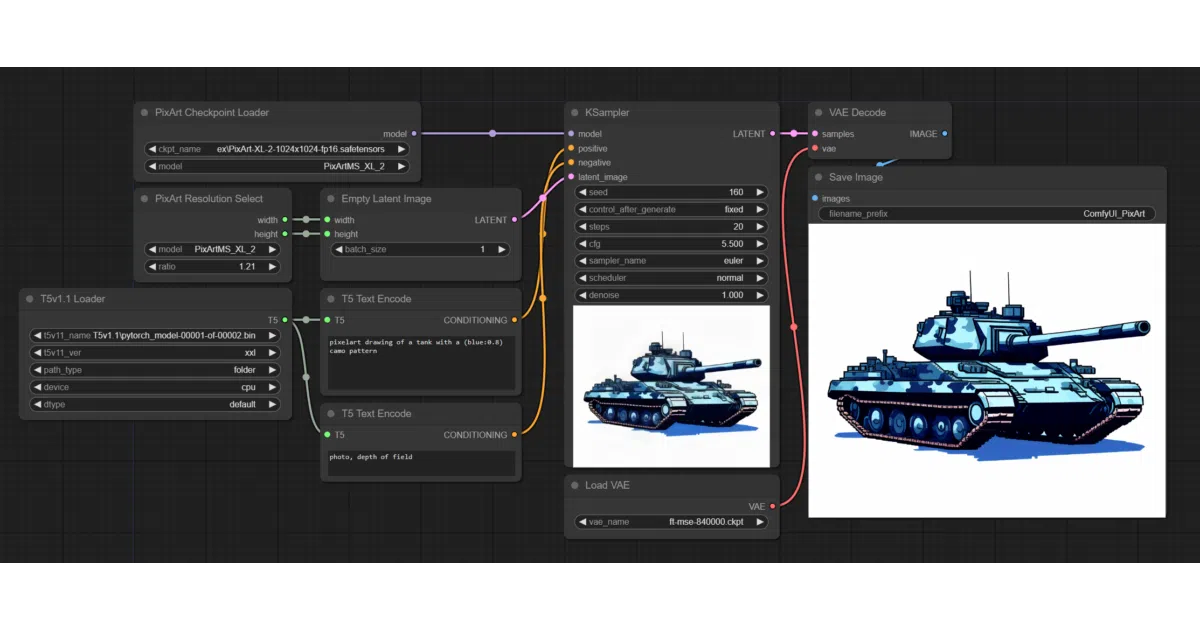Collapse the PixArt Resolution Select node via its title dot
The height and width of the screenshot is (630, 1200).
[x=145, y=199]
